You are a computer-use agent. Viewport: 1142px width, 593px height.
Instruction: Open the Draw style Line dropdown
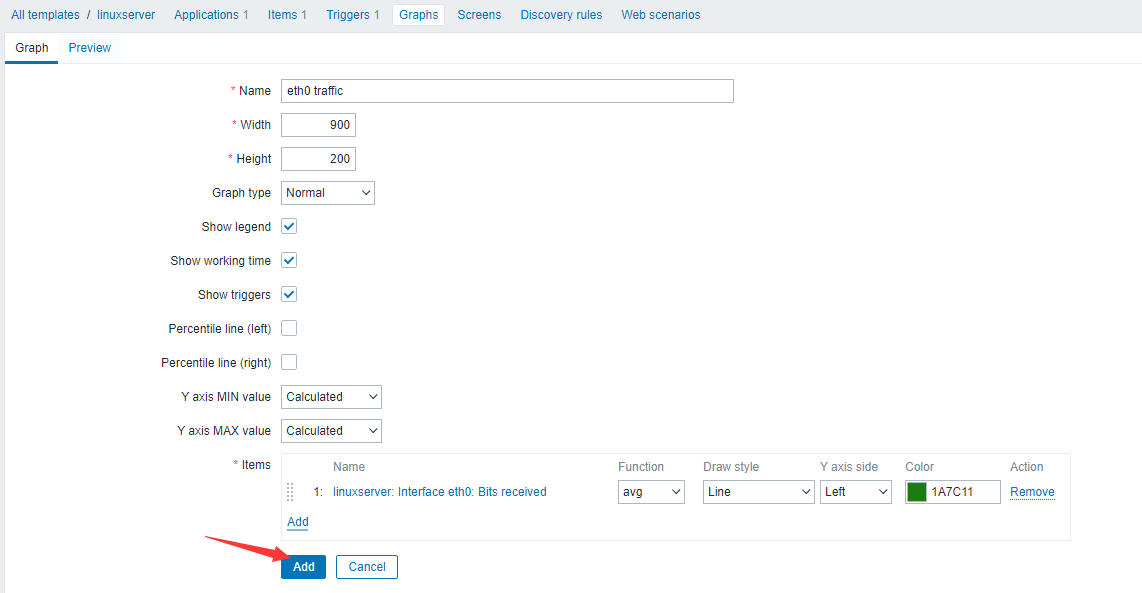pyautogui.click(x=758, y=492)
